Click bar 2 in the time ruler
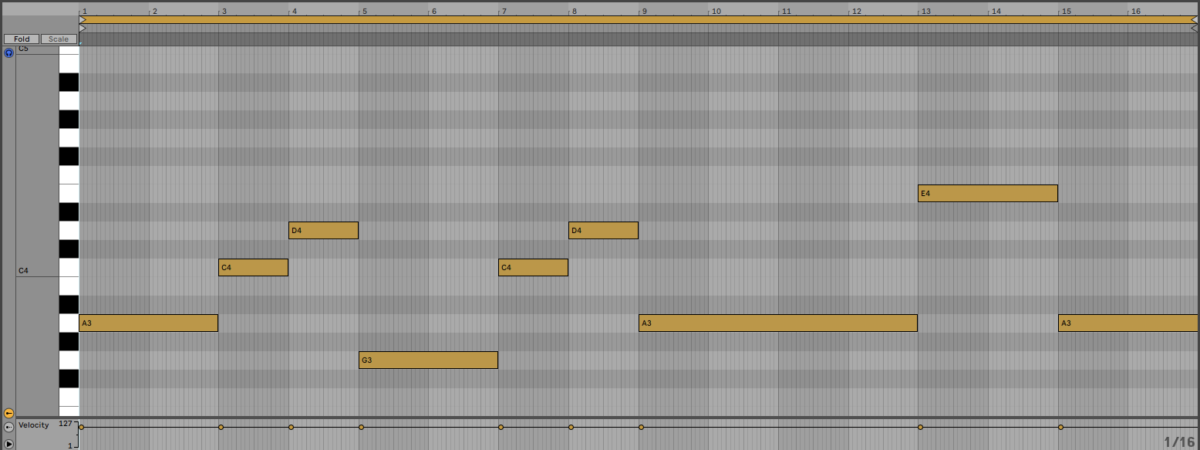The height and width of the screenshot is (450, 1200). tap(154, 10)
